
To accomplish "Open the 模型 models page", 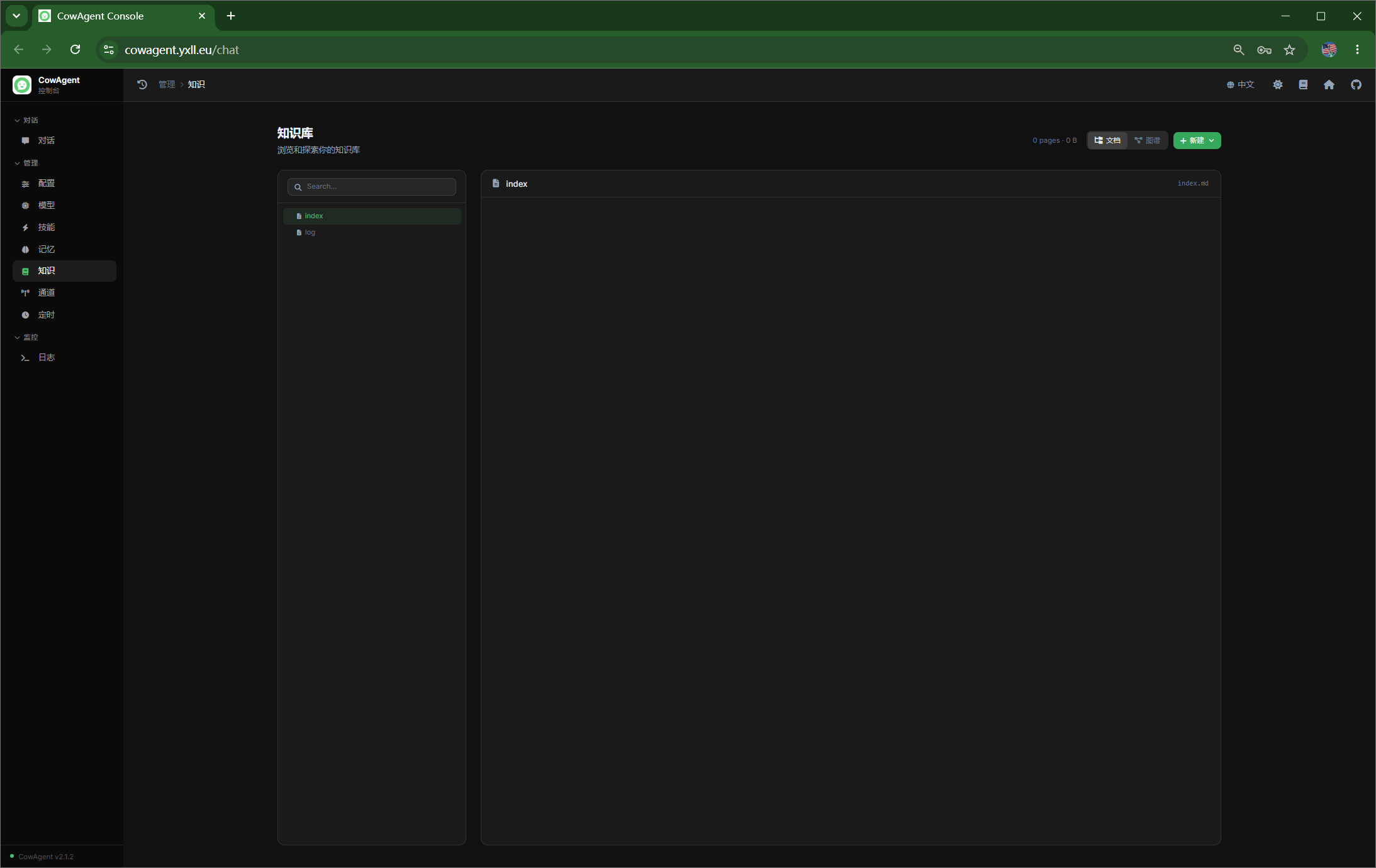I will pos(64,205).
